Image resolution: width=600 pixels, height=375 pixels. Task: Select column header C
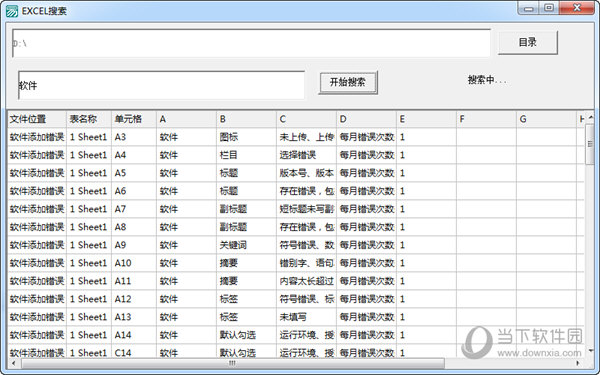tap(307, 119)
